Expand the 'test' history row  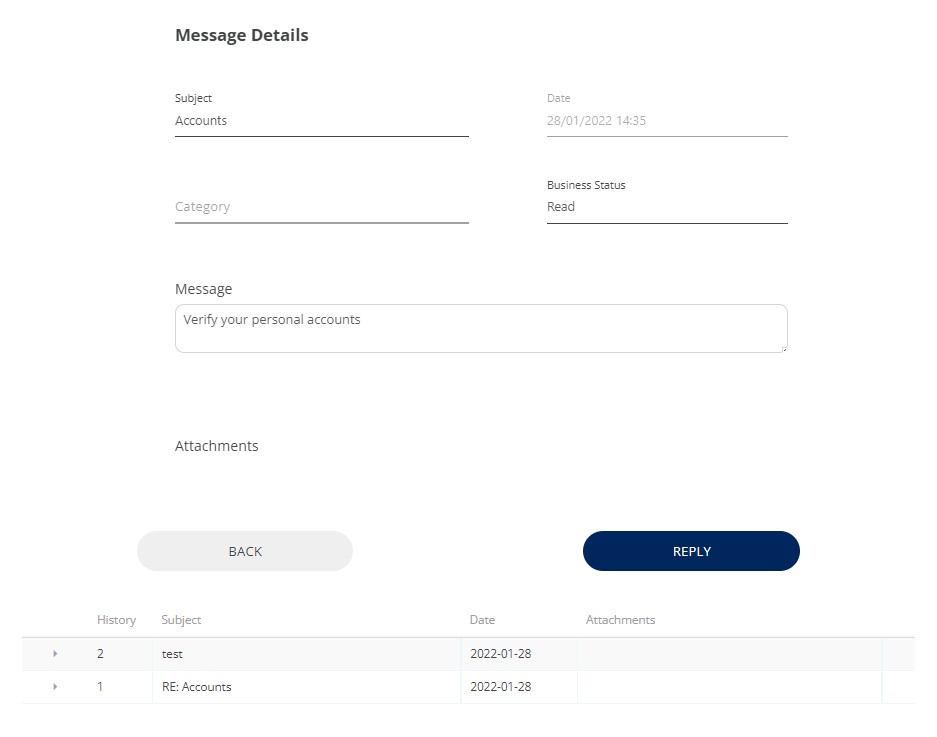coord(55,654)
